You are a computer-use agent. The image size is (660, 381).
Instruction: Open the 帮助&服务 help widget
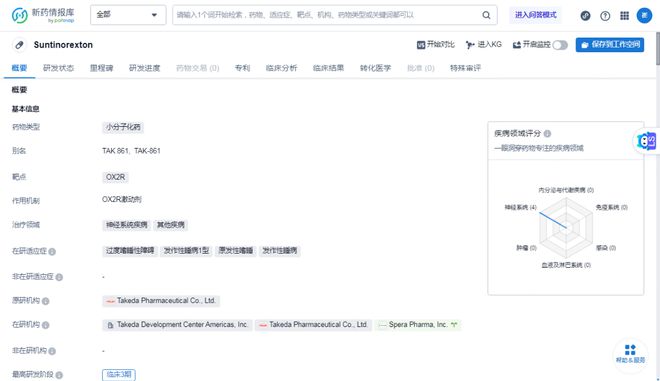630,354
